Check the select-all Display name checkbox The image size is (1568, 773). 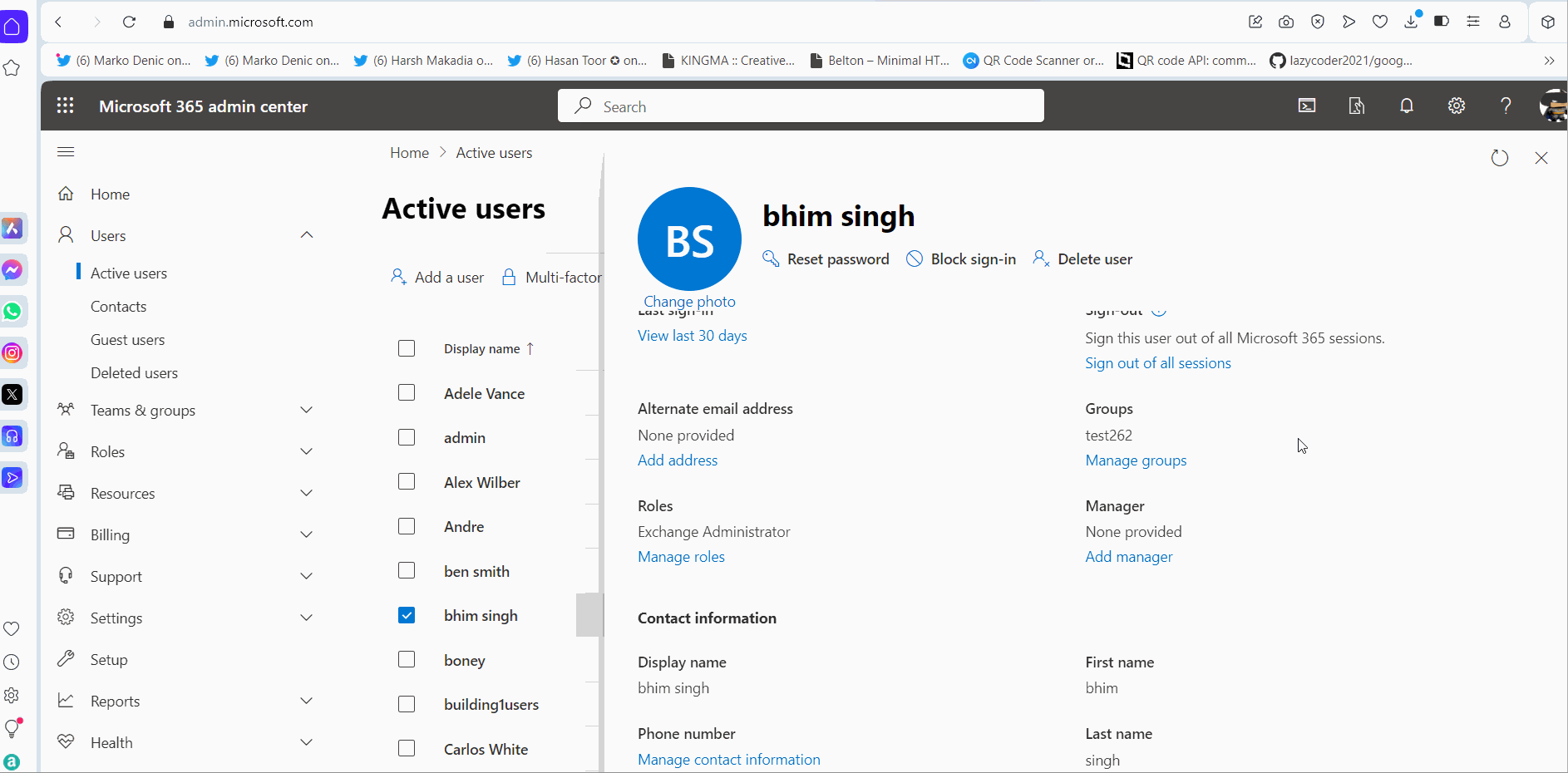[x=407, y=348]
